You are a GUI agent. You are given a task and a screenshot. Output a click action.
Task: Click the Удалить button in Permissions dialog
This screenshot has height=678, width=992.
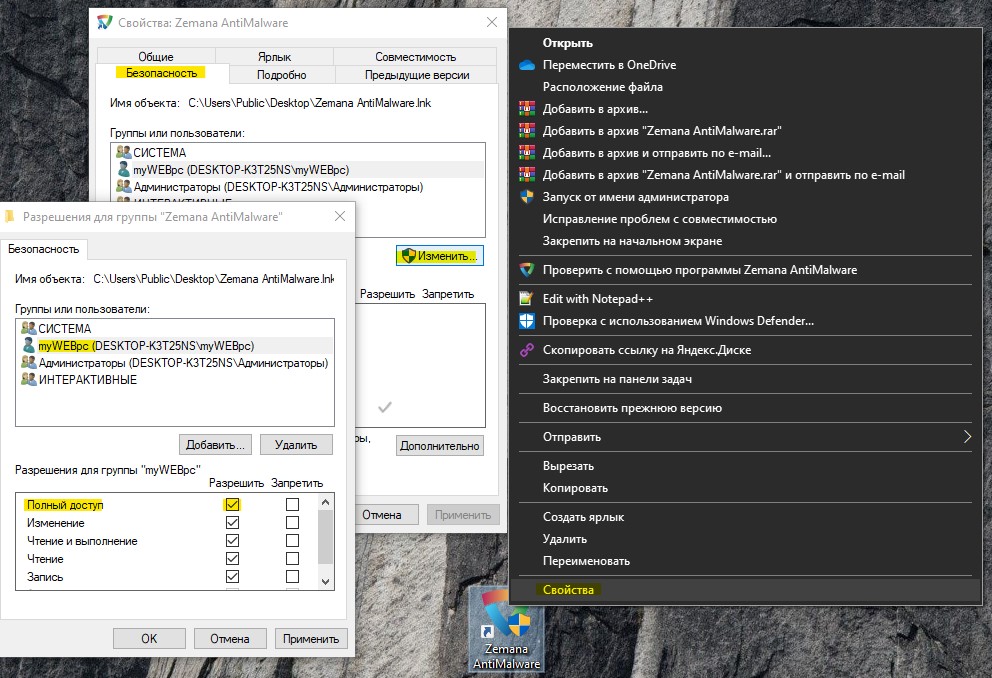(296, 445)
